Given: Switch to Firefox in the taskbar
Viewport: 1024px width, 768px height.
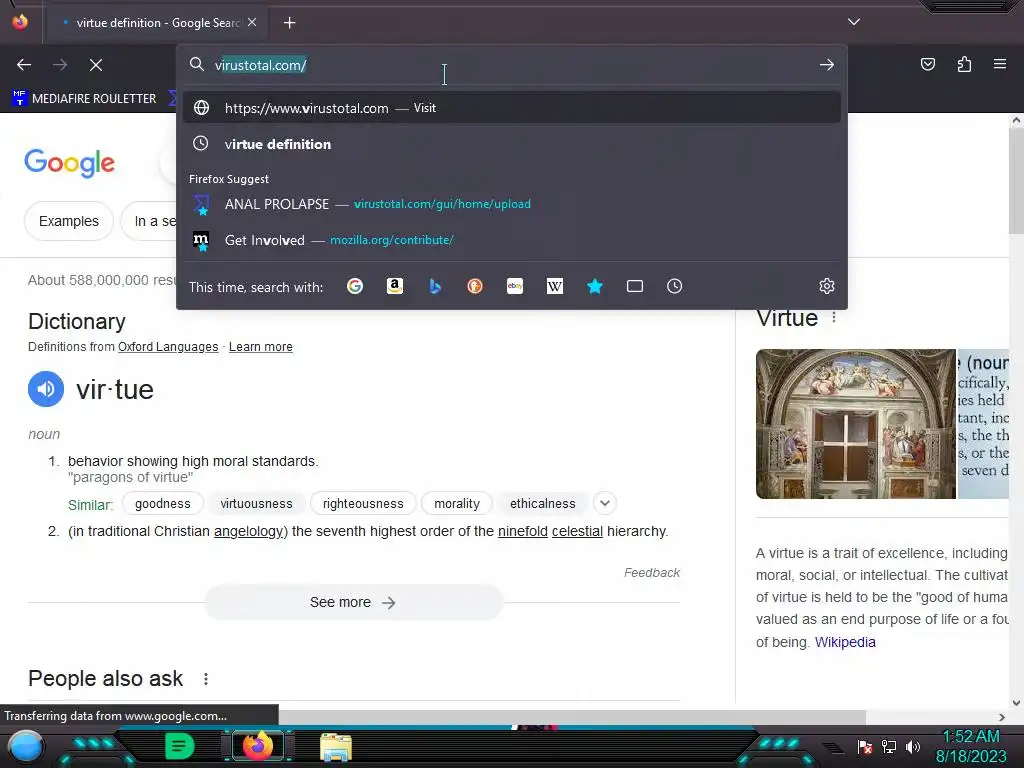Looking at the screenshot, I should [x=257, y=746].
